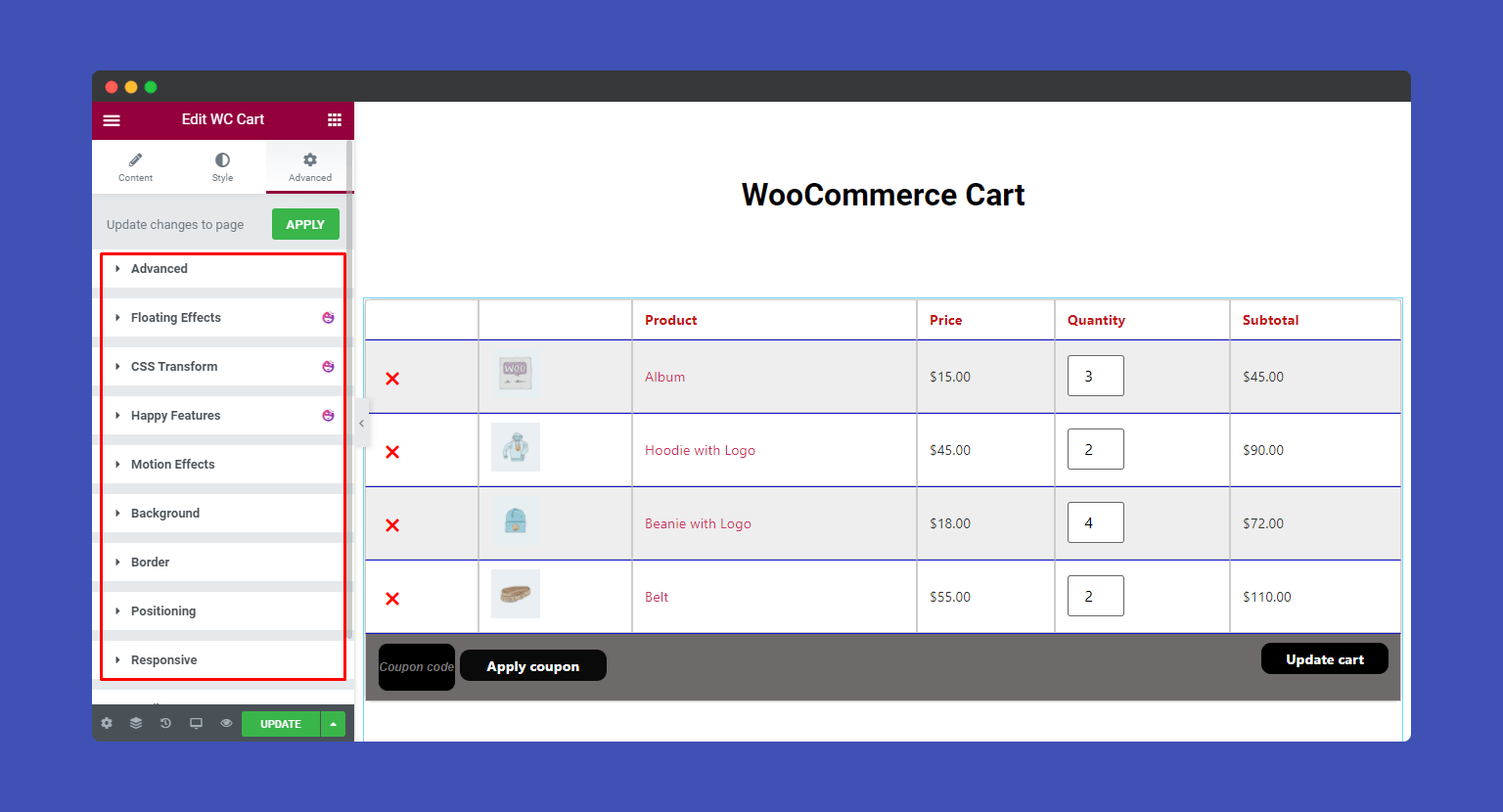The image size is (1503, 812).
Task: Click the green UPDATE button
Action: (x=281, y=724)
